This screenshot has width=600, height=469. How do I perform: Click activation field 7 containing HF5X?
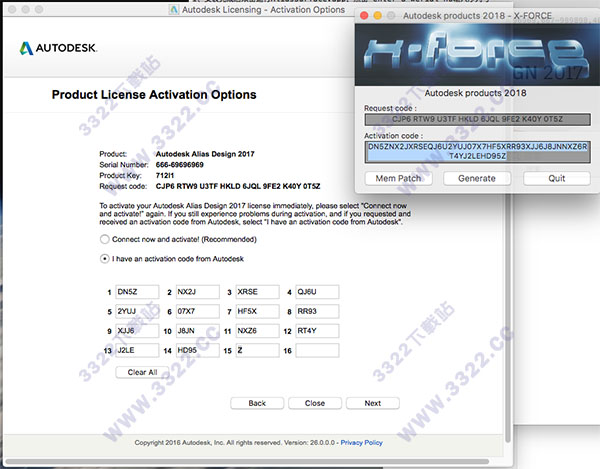tap(258, 311)
